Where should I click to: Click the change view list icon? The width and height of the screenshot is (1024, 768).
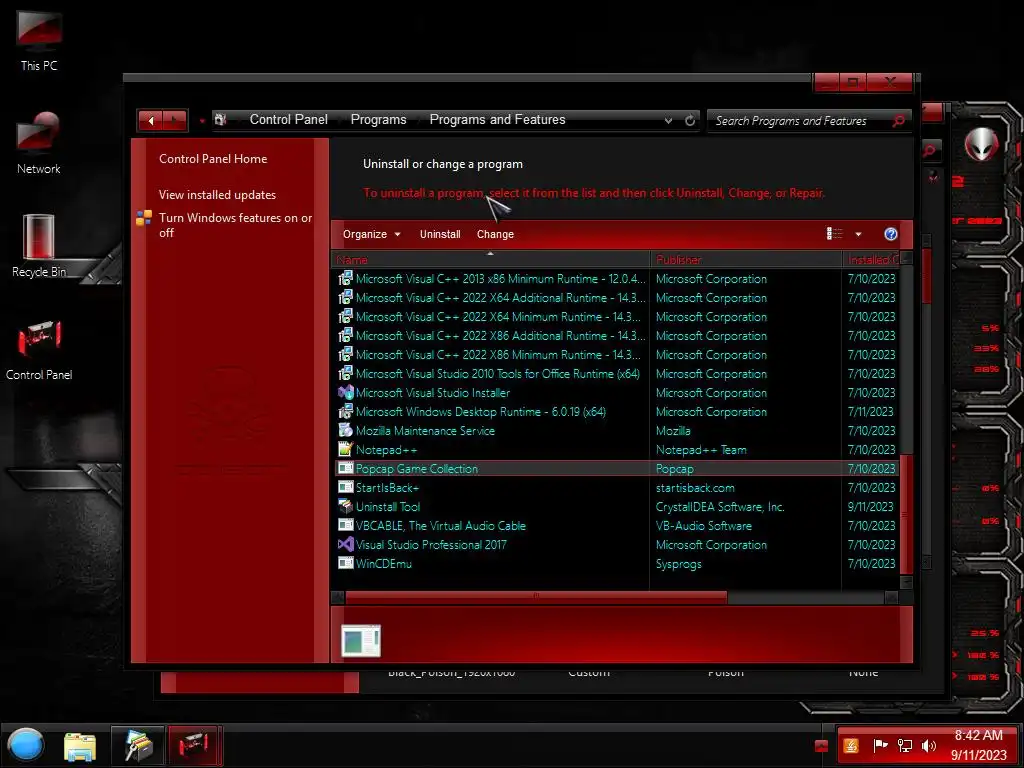[x=835, y=234]
